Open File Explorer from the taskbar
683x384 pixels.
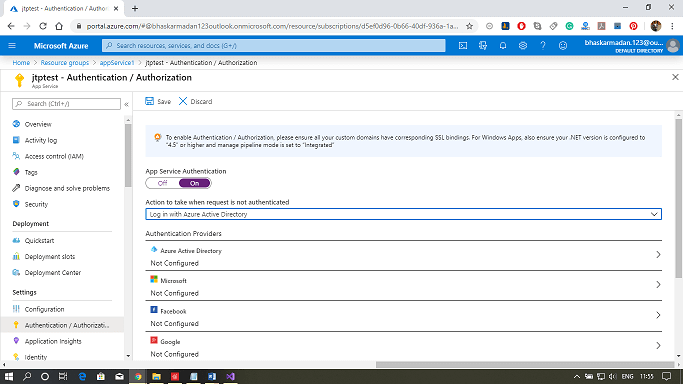point(156,376)
